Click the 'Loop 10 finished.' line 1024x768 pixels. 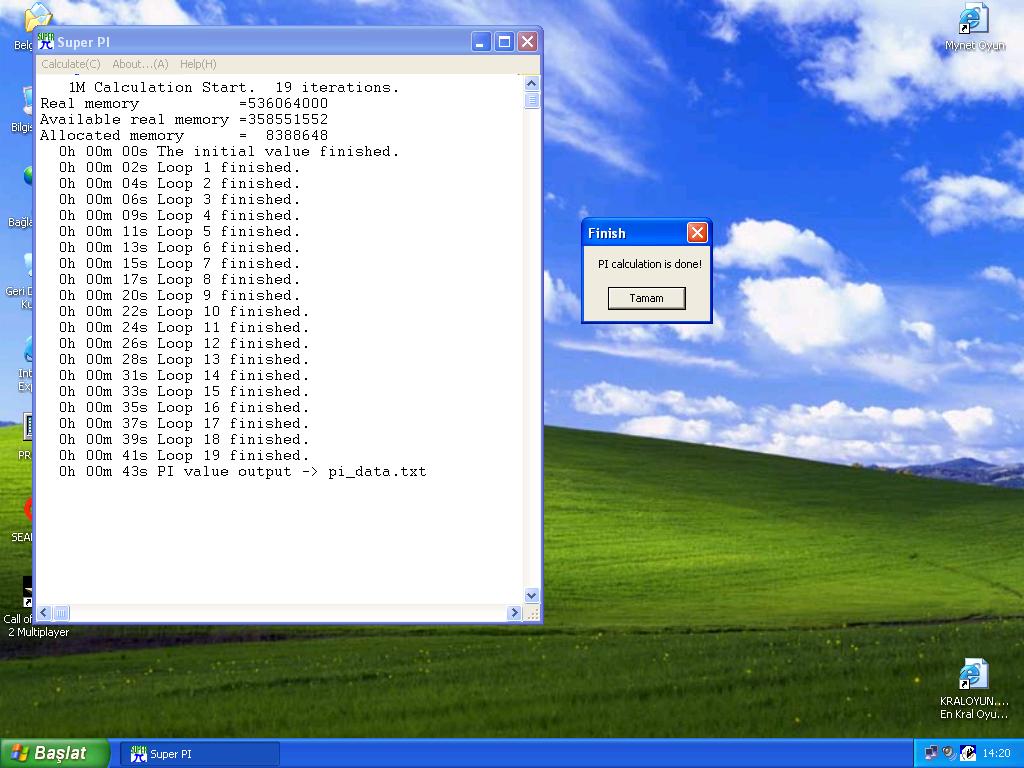pos(184,312)
